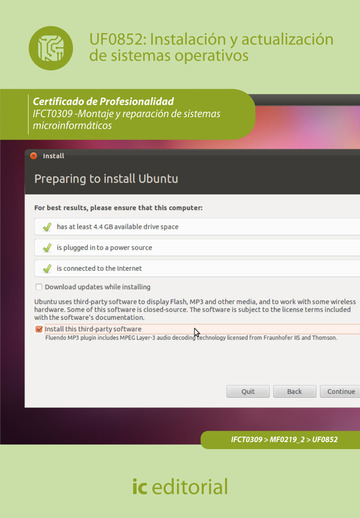This screenshot has height=518, width=360.
Task: Click Continue to proceed with installation
Action: pos(340,391)
